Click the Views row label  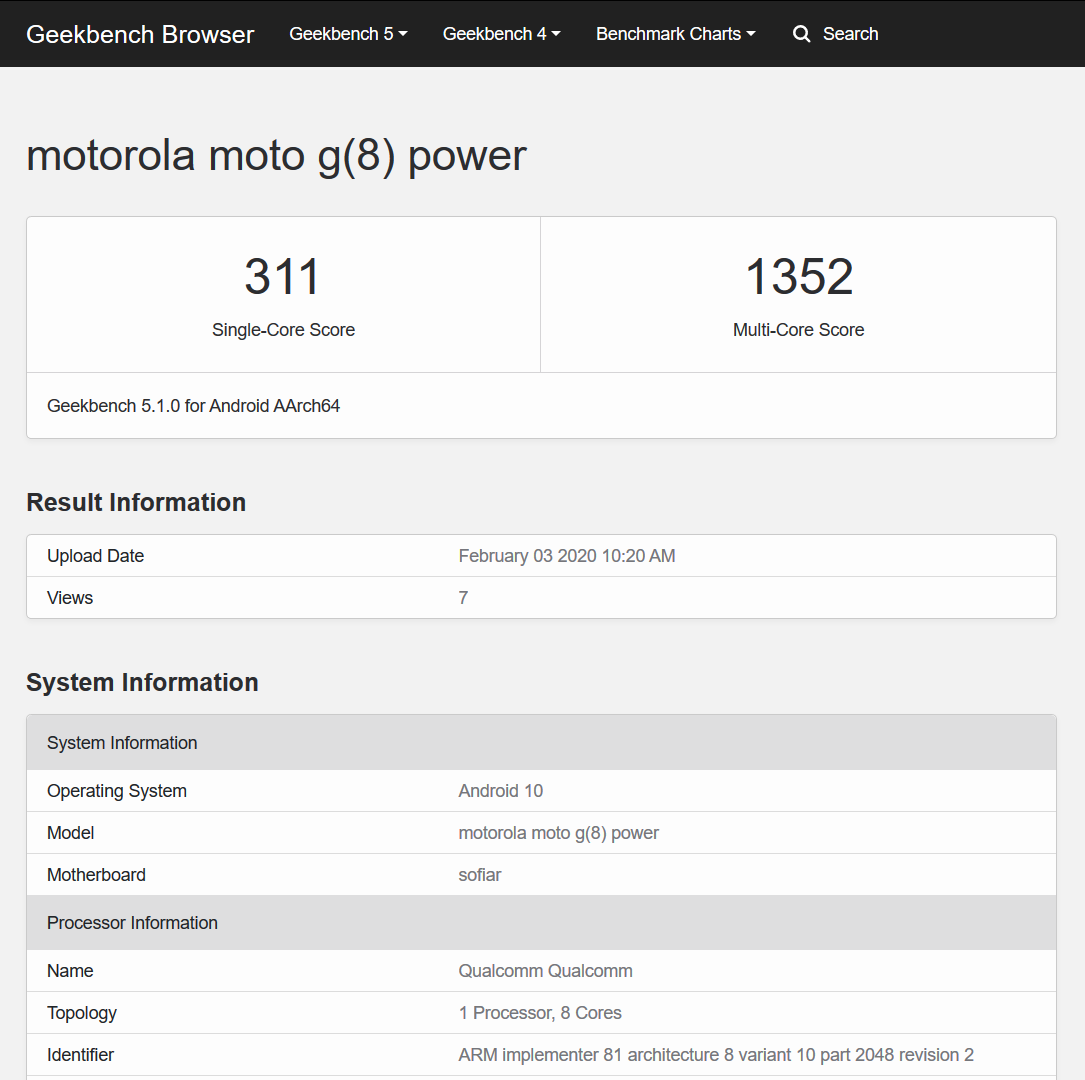[70, 598]
